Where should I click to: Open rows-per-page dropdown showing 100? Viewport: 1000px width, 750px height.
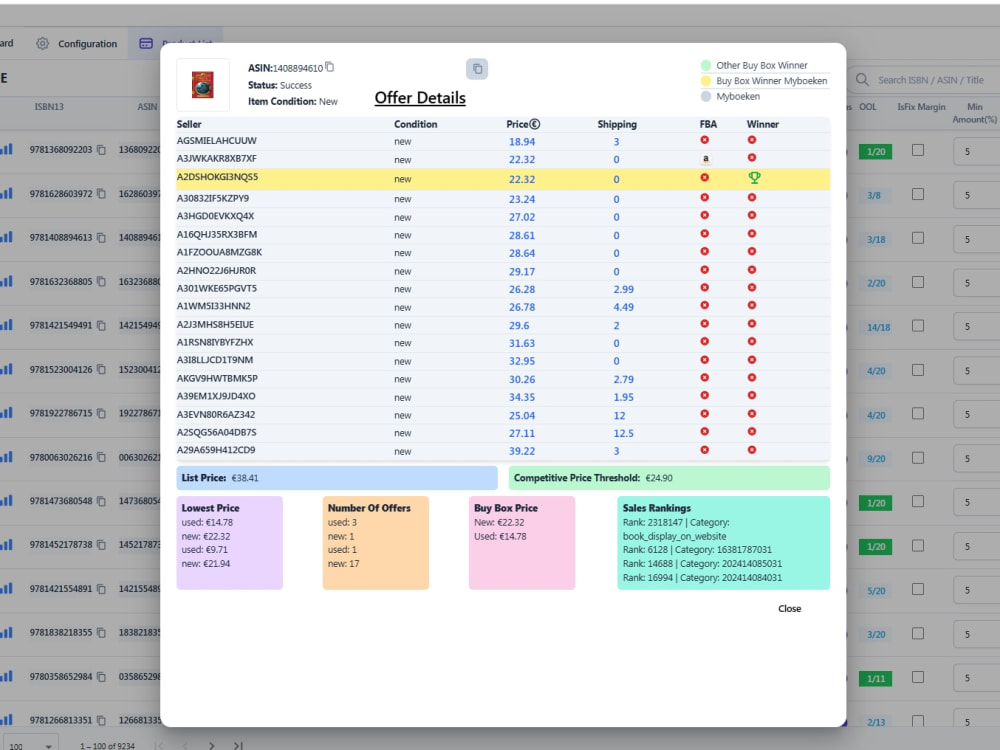(29, 745)
